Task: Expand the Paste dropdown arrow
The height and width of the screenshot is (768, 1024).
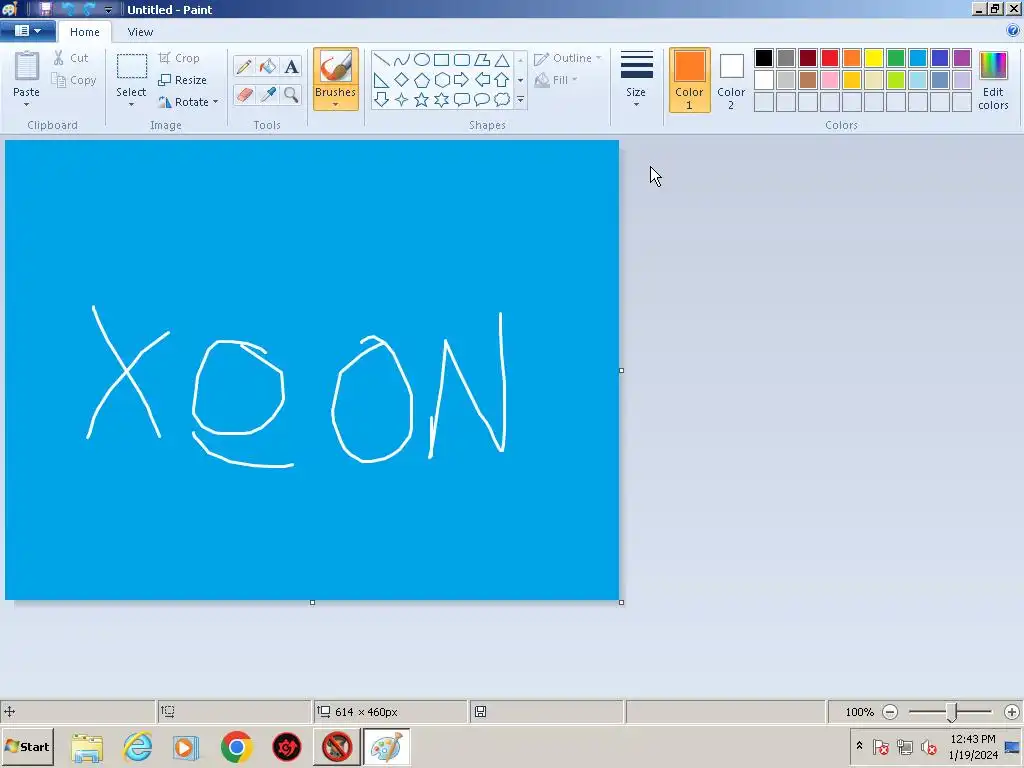Action: click(27, 104)
